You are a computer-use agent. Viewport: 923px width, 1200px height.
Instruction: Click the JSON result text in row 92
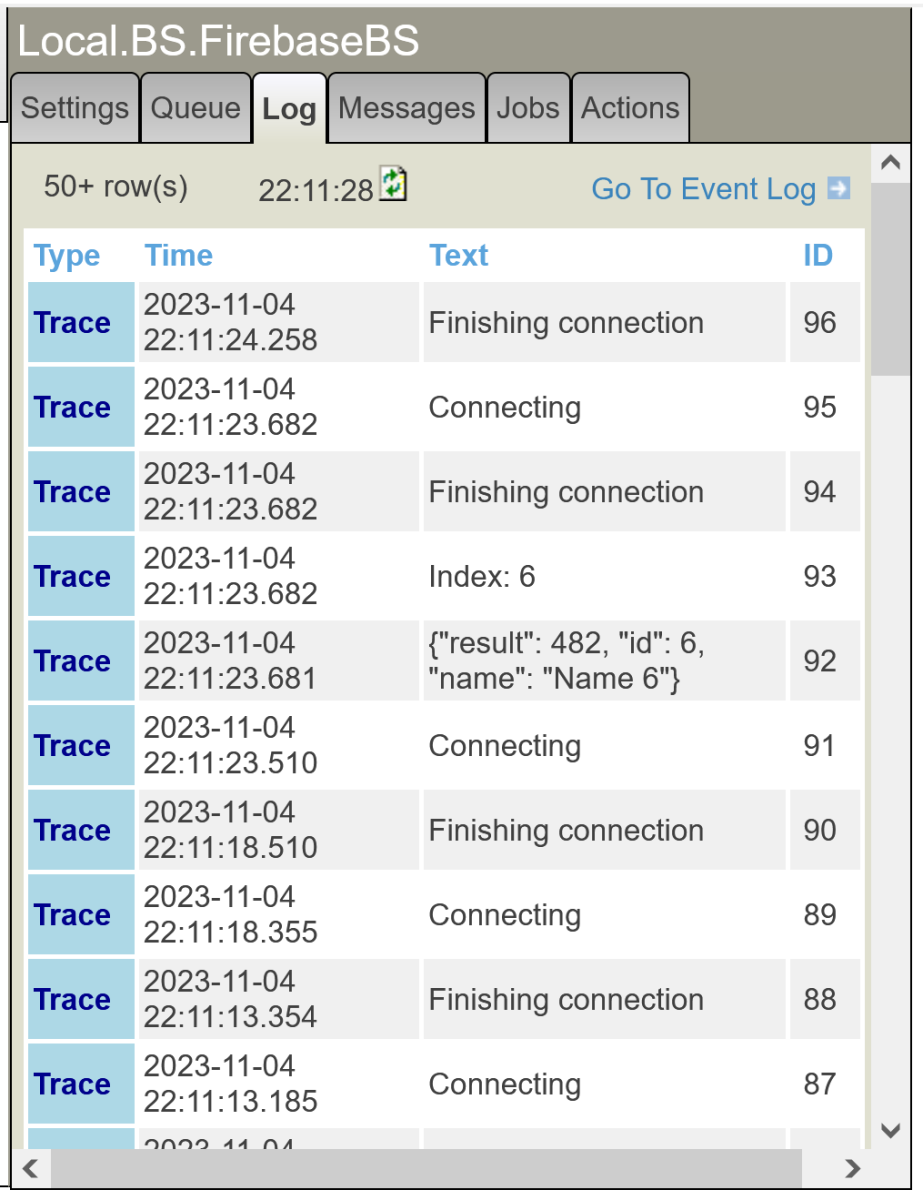click(566, 661)
